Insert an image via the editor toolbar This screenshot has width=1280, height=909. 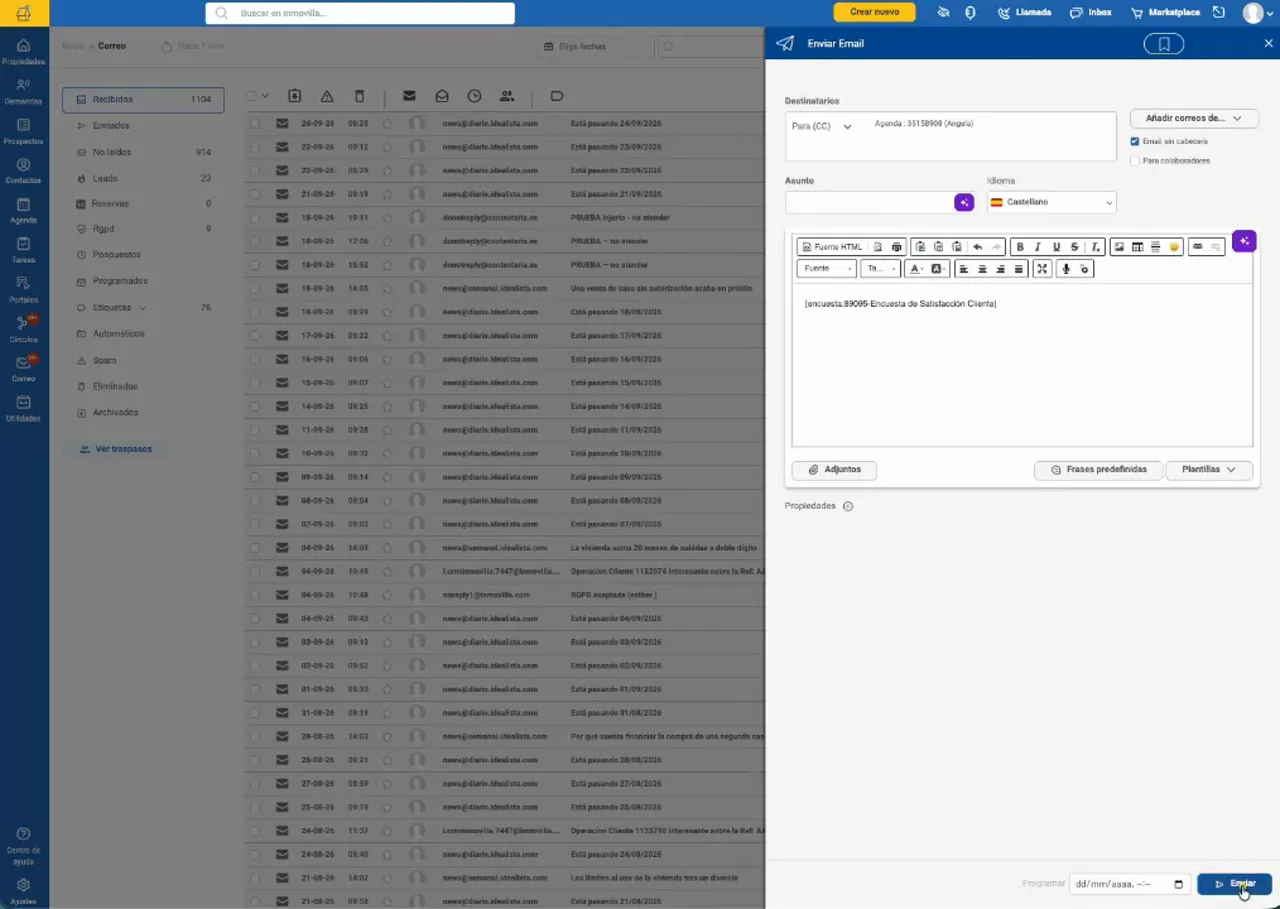[1119, 247]
